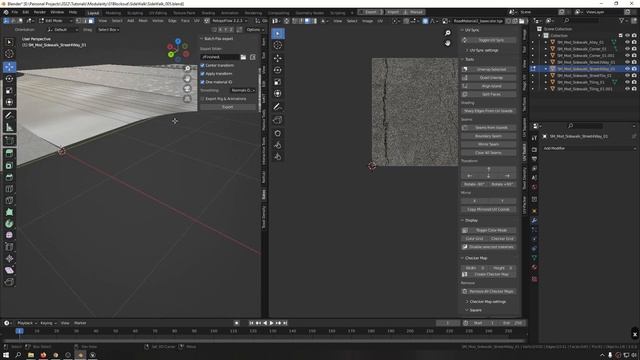Open the Options dropdown in 3D viewport

[255, 30]
